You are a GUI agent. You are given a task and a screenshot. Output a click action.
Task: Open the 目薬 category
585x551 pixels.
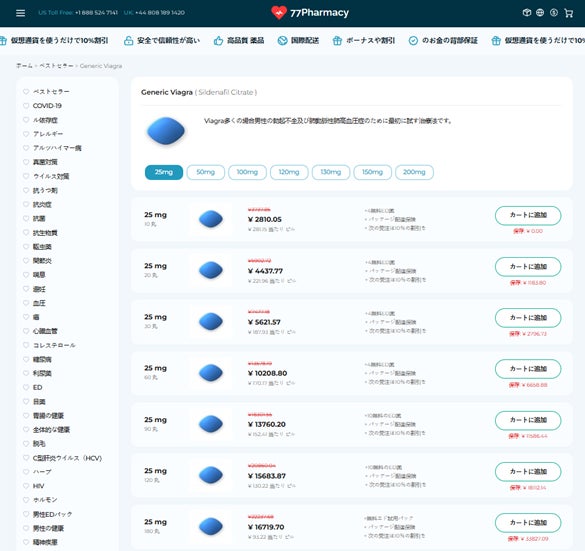pos(39,401)
